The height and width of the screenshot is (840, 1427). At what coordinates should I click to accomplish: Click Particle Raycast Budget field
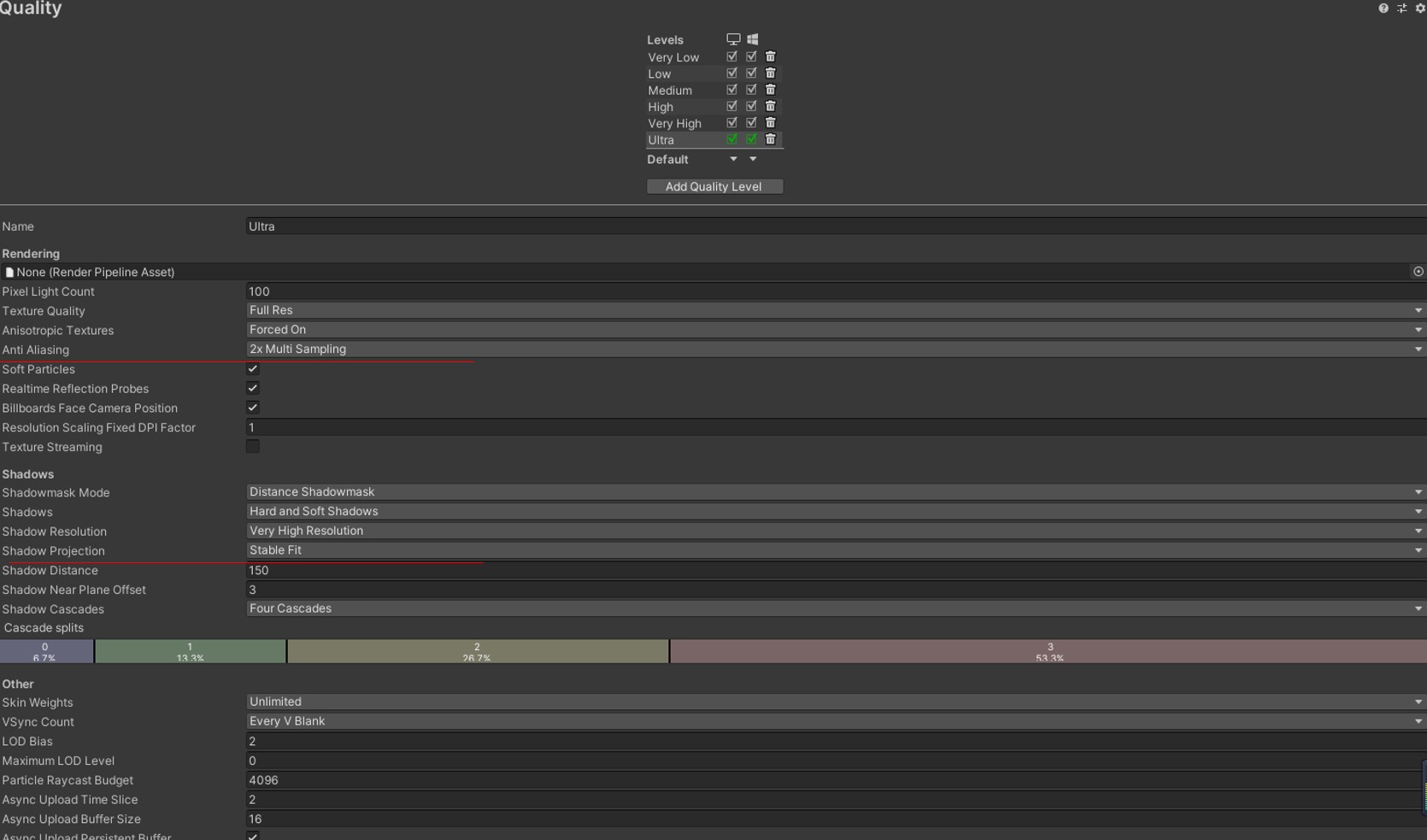[x=836, y=780]
